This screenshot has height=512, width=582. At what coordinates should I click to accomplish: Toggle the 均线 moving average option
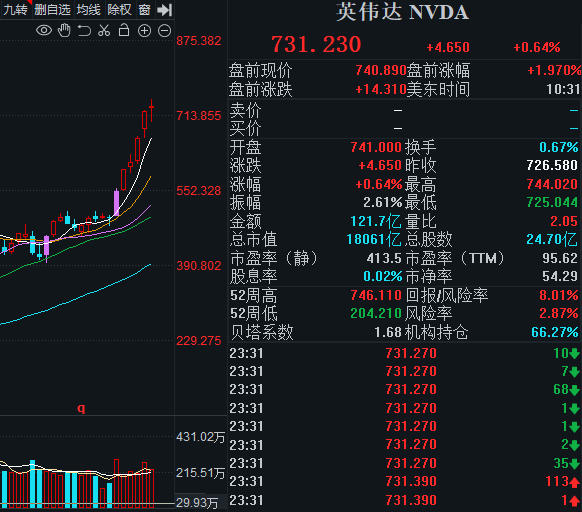[x=88, y=10]
